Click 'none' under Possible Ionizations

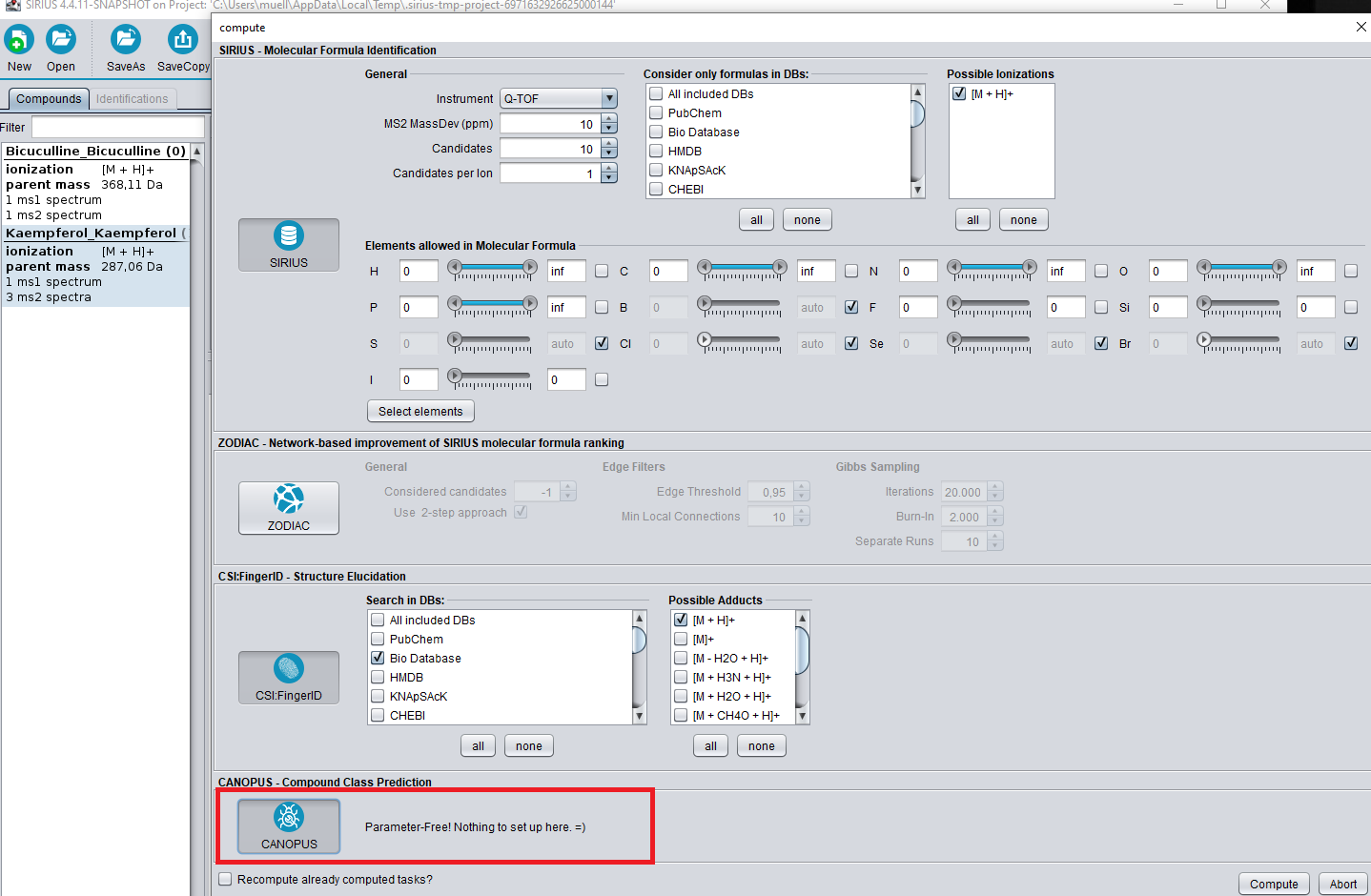(1024, 219)
